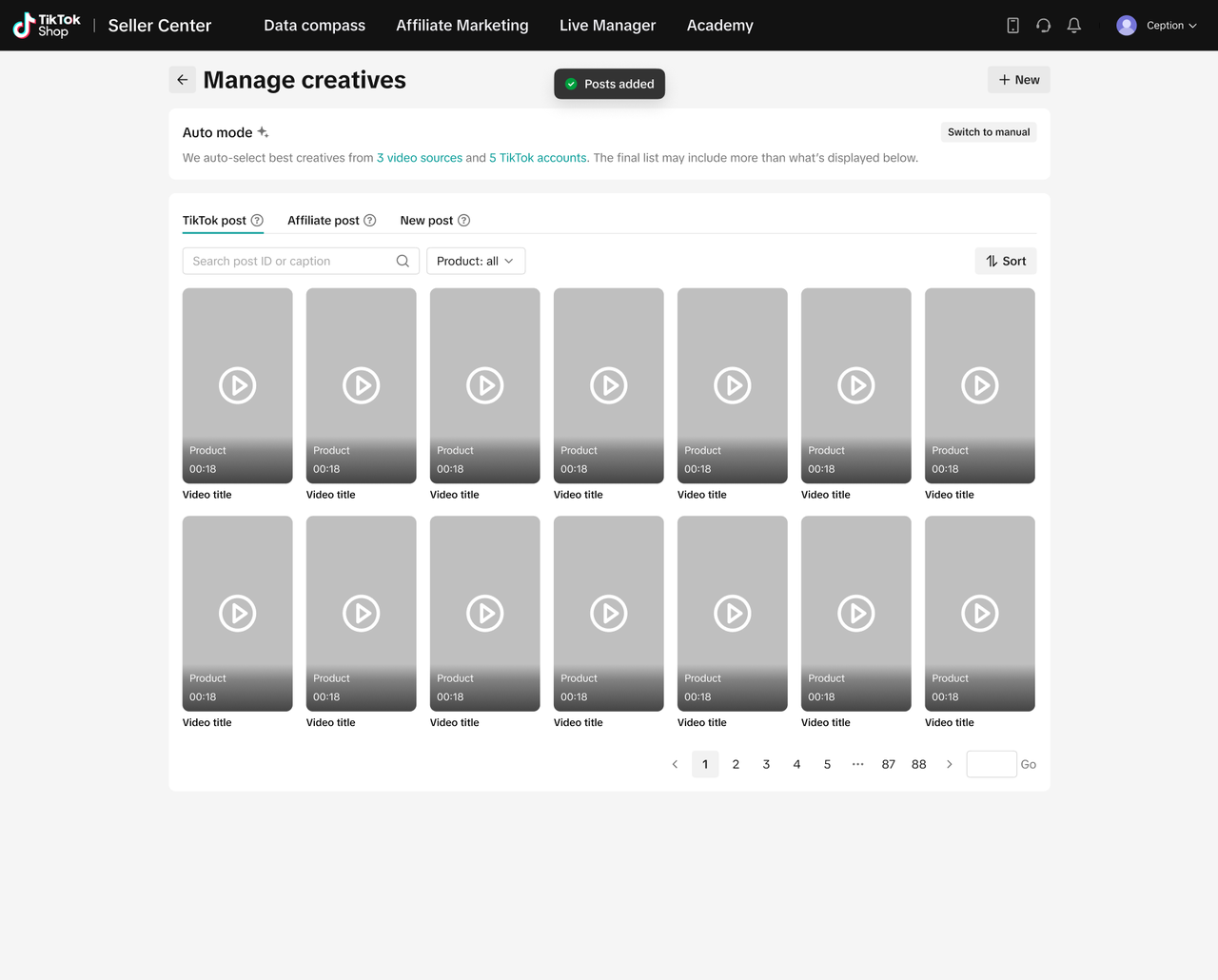Click the Search post ID or caption field
Viewport: 1218px width, 980px height.
pos(290,261)
